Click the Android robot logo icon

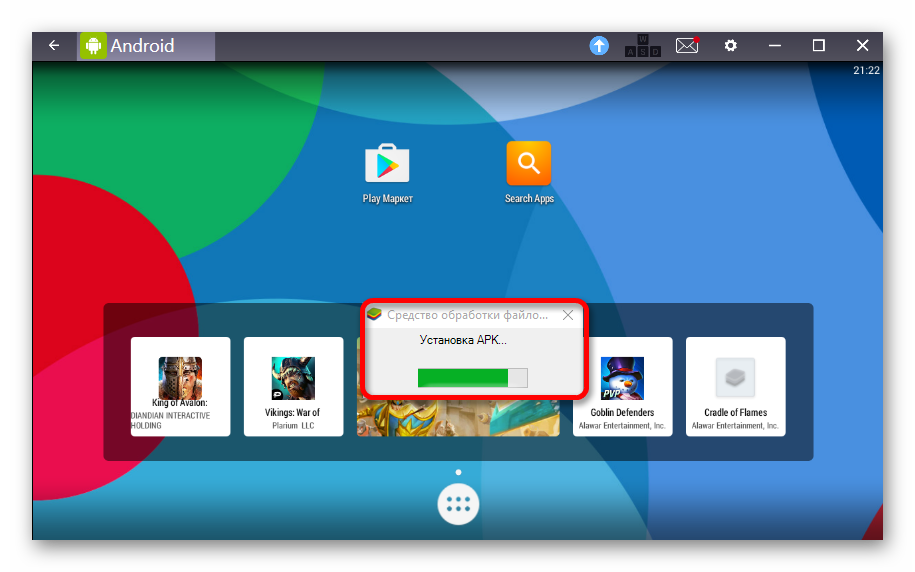(x=93, y=46)
